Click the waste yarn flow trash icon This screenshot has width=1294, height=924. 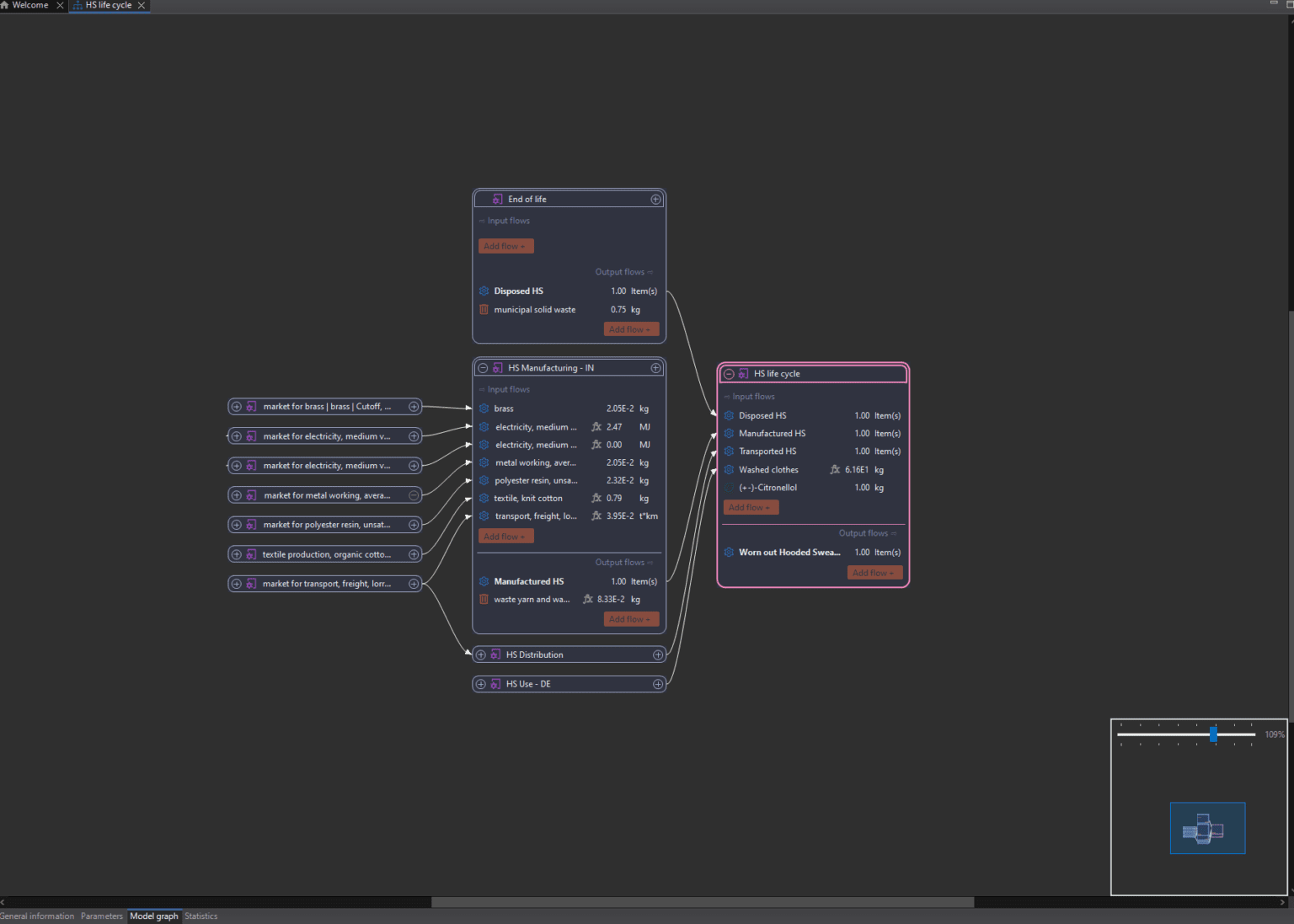click(x=484, y=600)
